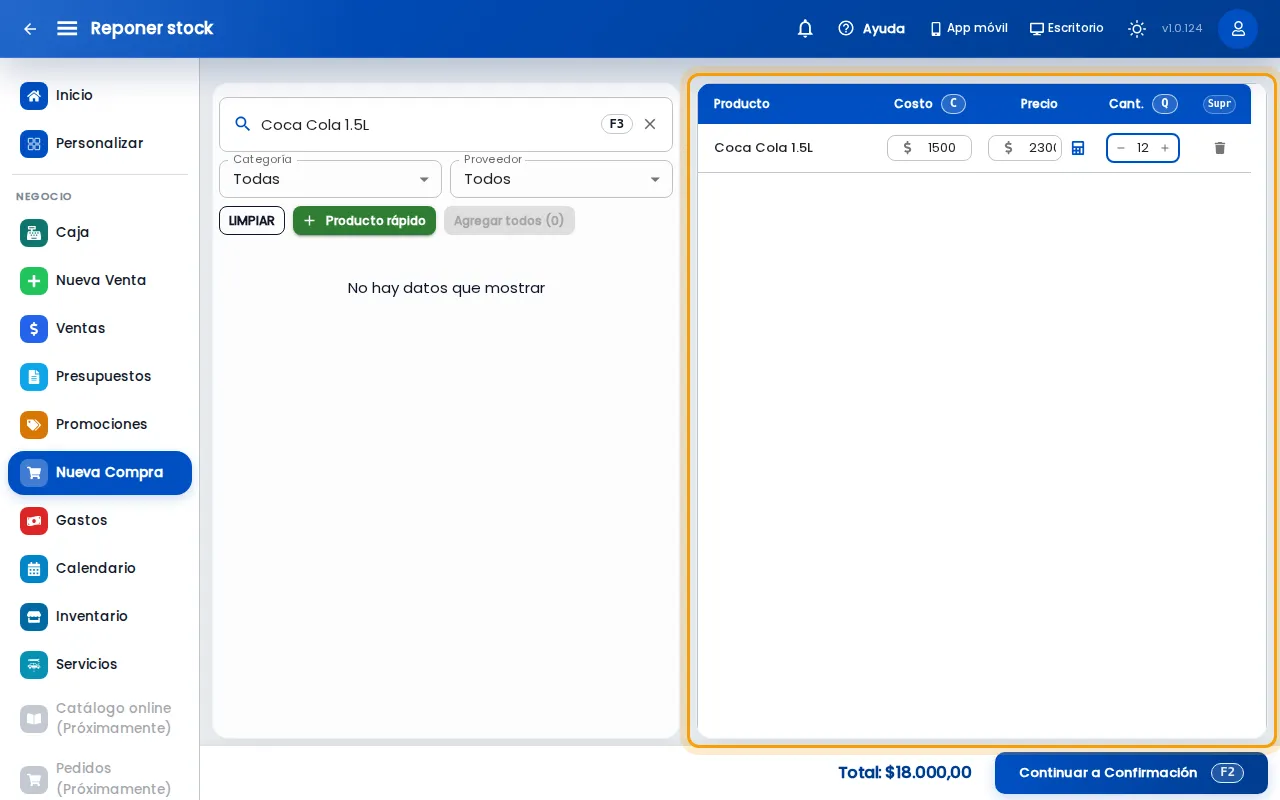Open the notifications bell
Screen dimensions: 1280x800
coord(805,29)
